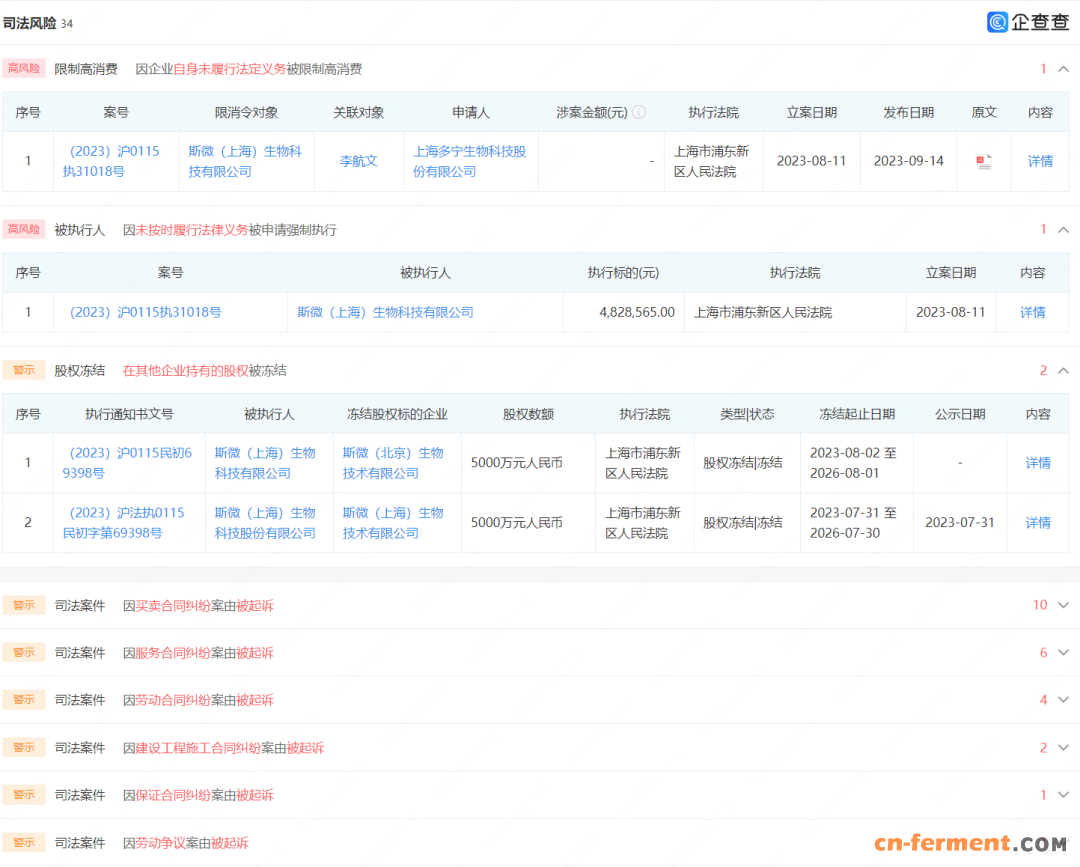Expand the 买卖合同纠纷 cases row
1080x867 pixels.
pos(1063,605)
